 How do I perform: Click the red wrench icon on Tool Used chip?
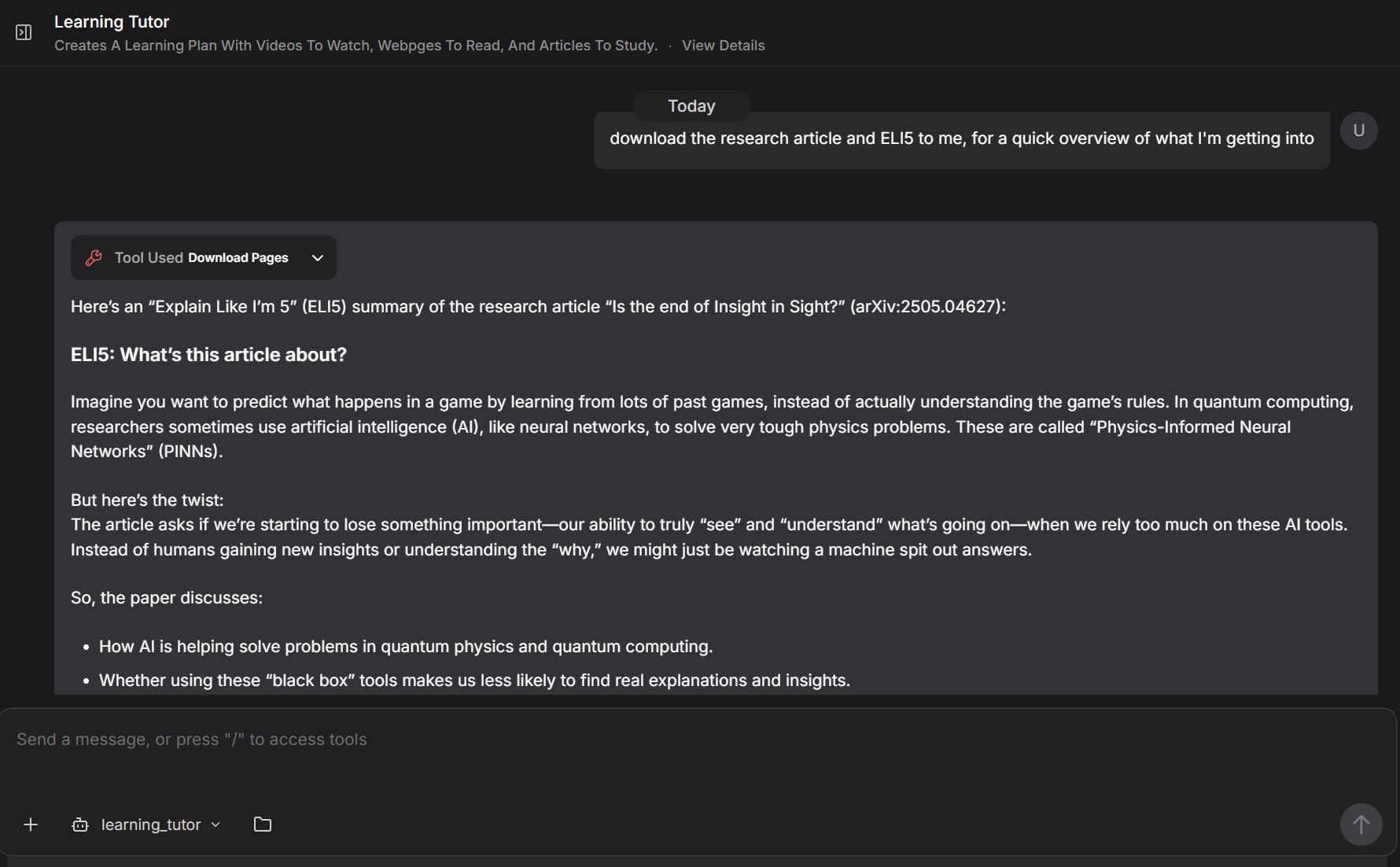click(94, 257)
